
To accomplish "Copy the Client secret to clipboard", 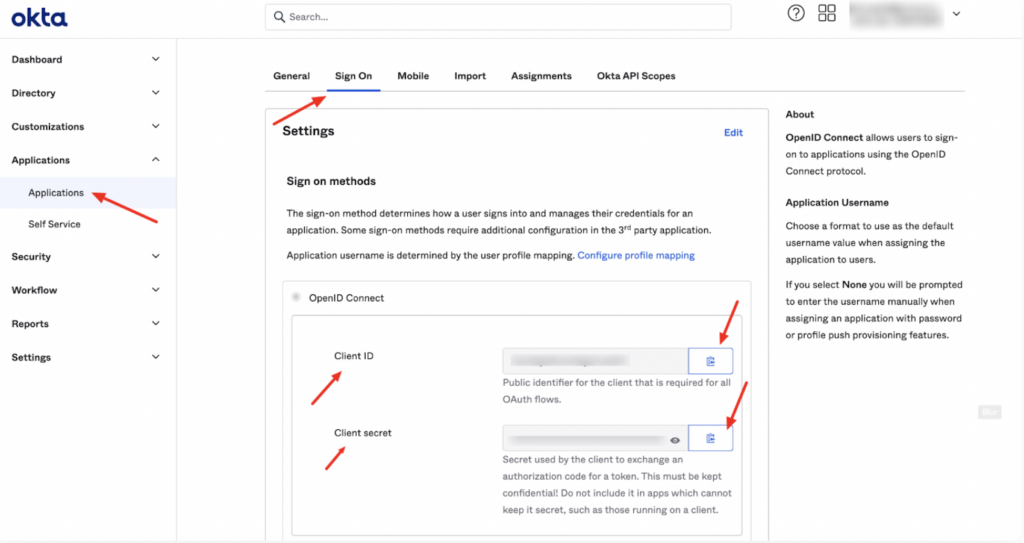I will click(711, 438).
